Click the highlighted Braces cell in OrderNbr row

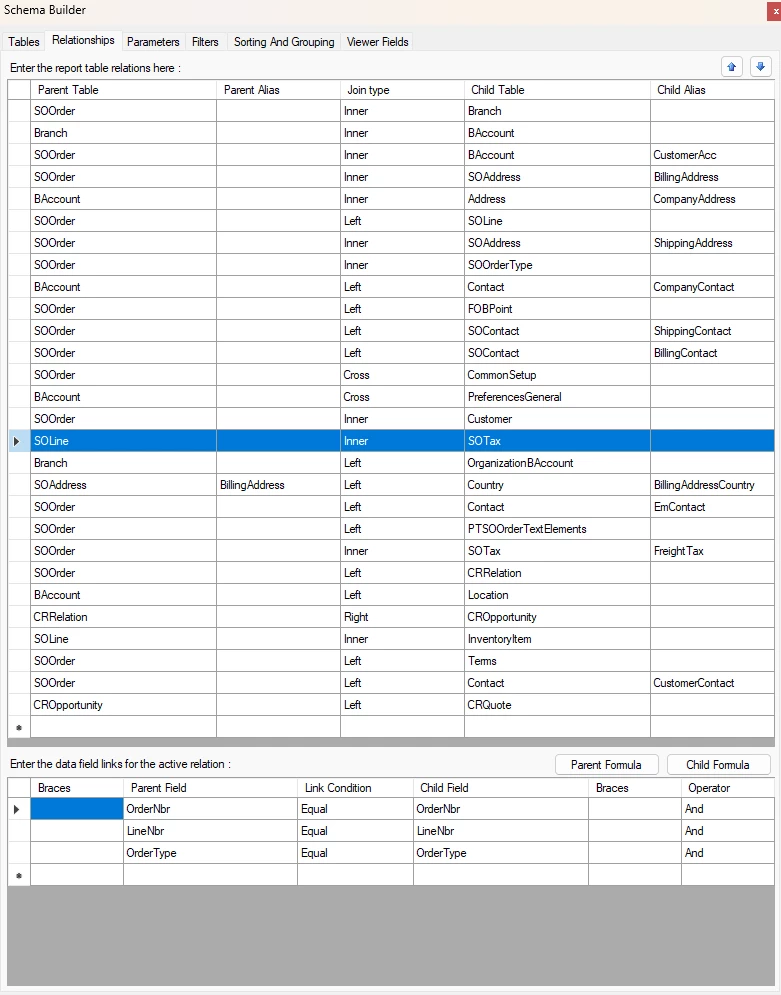click(x=77, y=809)
